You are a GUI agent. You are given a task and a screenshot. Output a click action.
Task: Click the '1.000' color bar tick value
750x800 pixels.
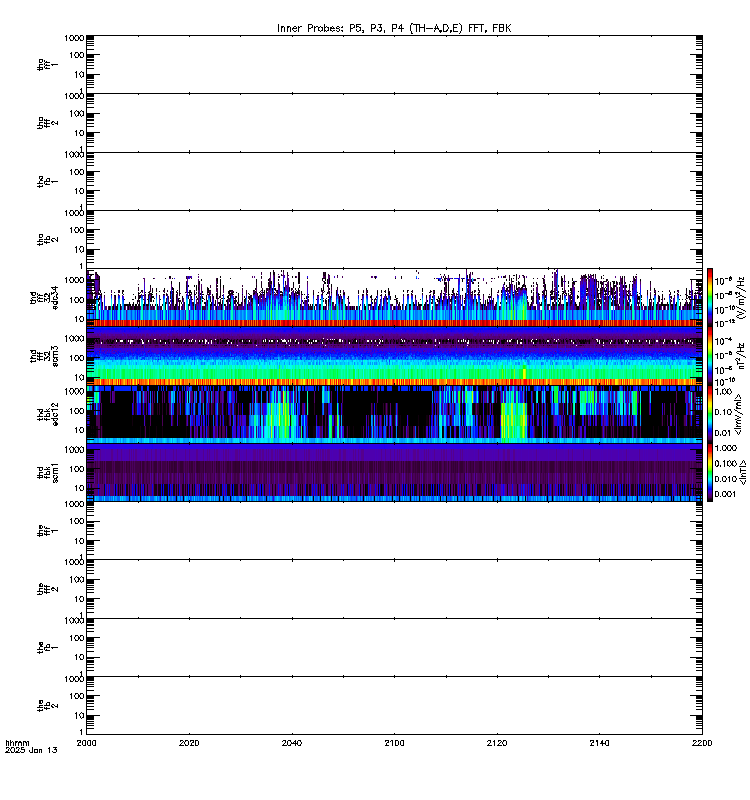(726, 448)
